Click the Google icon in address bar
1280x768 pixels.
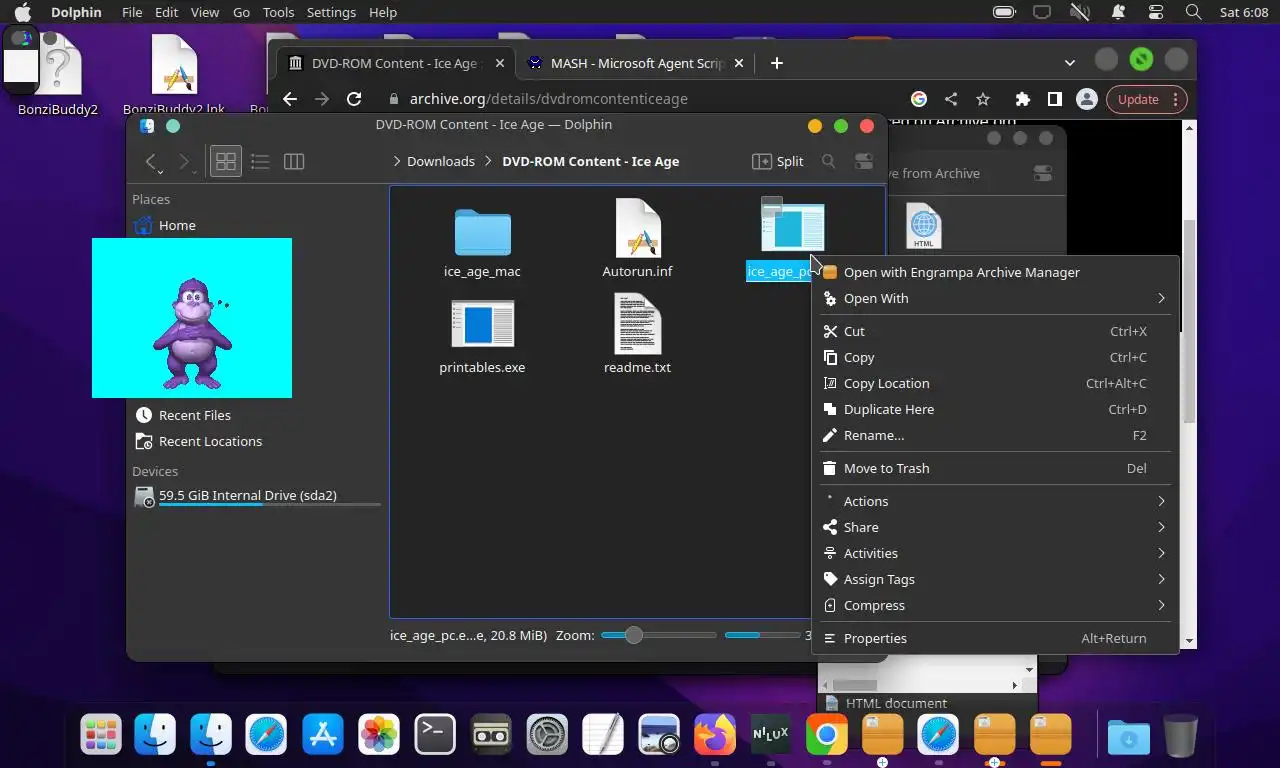[x=919, y=99]
